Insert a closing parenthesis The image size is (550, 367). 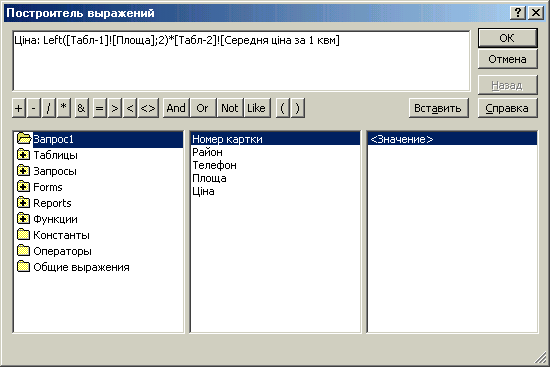click(297, 108)
